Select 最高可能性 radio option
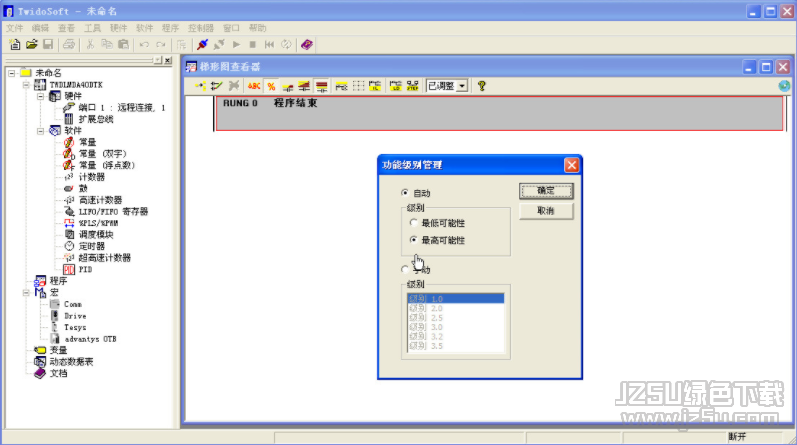The image size is (797, 445). click(x=413, y=240)
